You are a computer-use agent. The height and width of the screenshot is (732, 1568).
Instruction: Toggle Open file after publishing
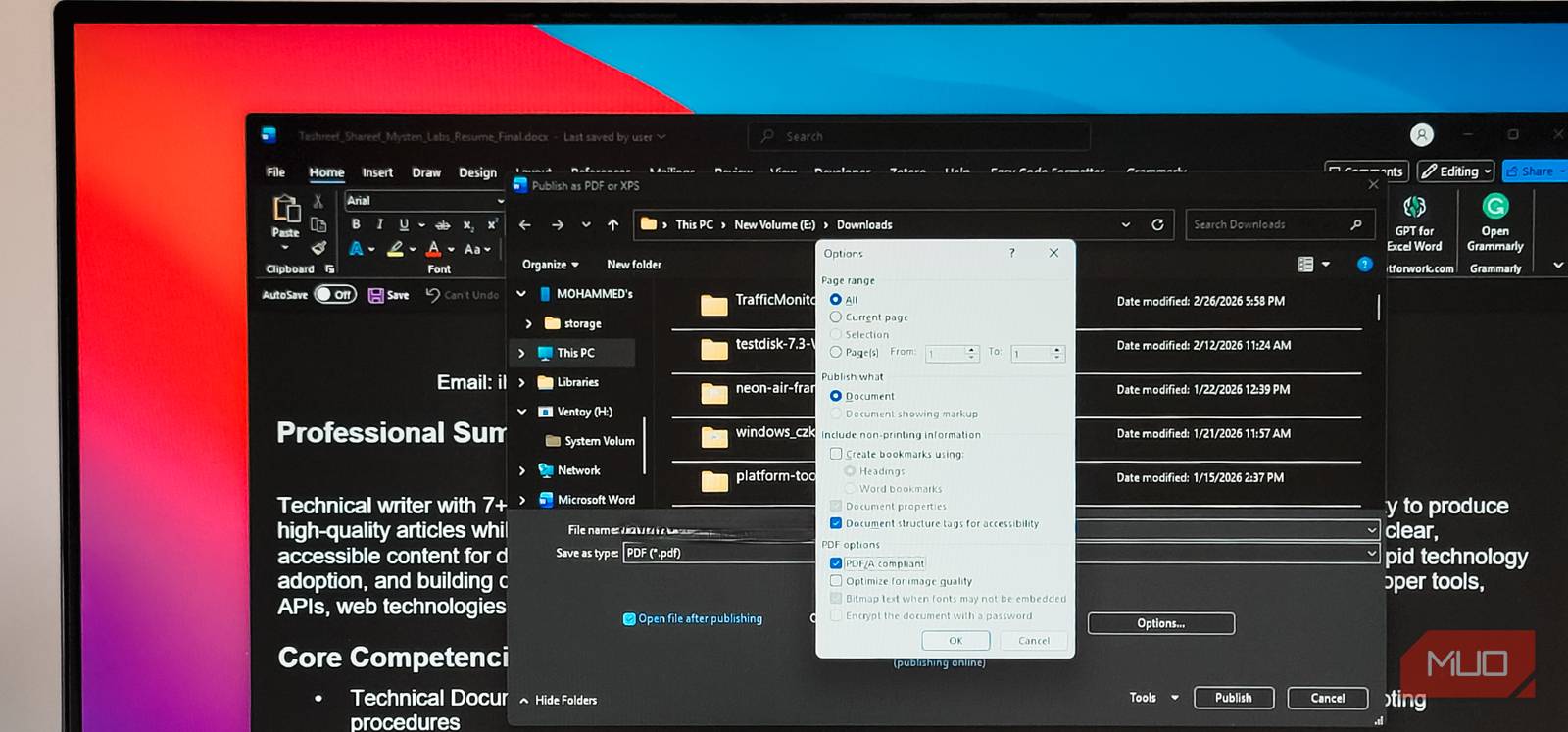pos(629,618)
